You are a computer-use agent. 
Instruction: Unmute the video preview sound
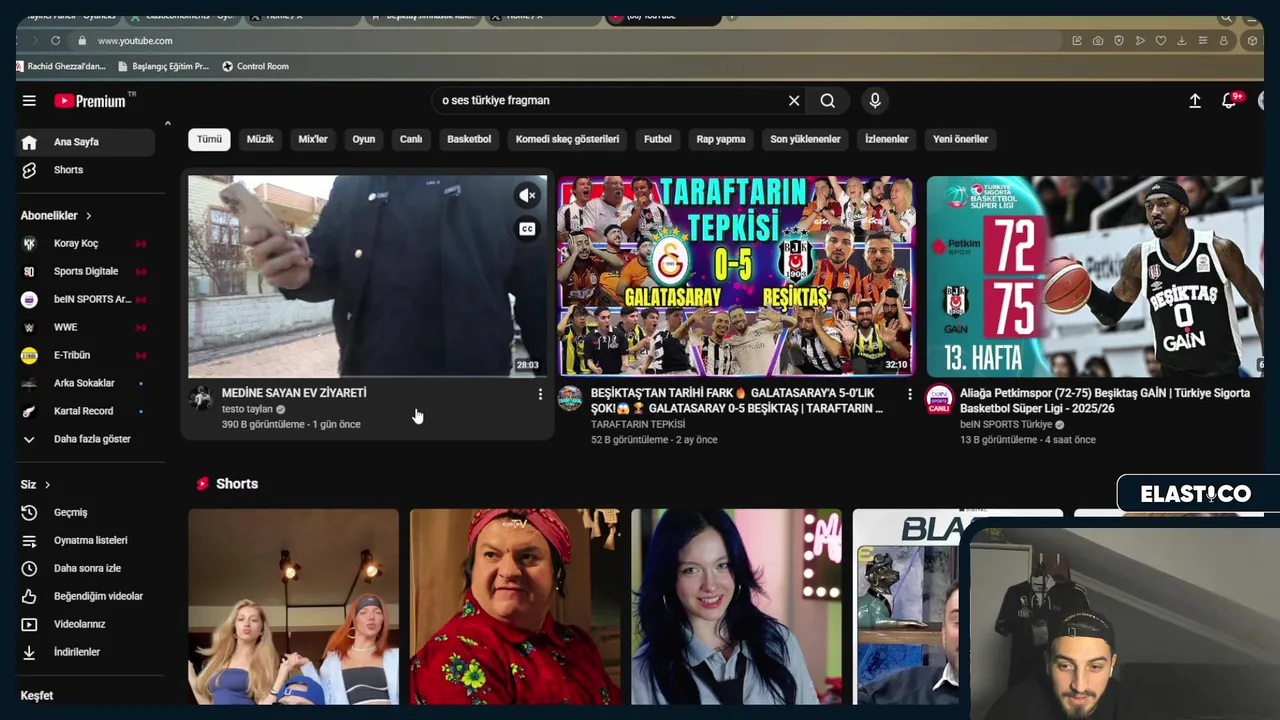[x=527, y=196]
